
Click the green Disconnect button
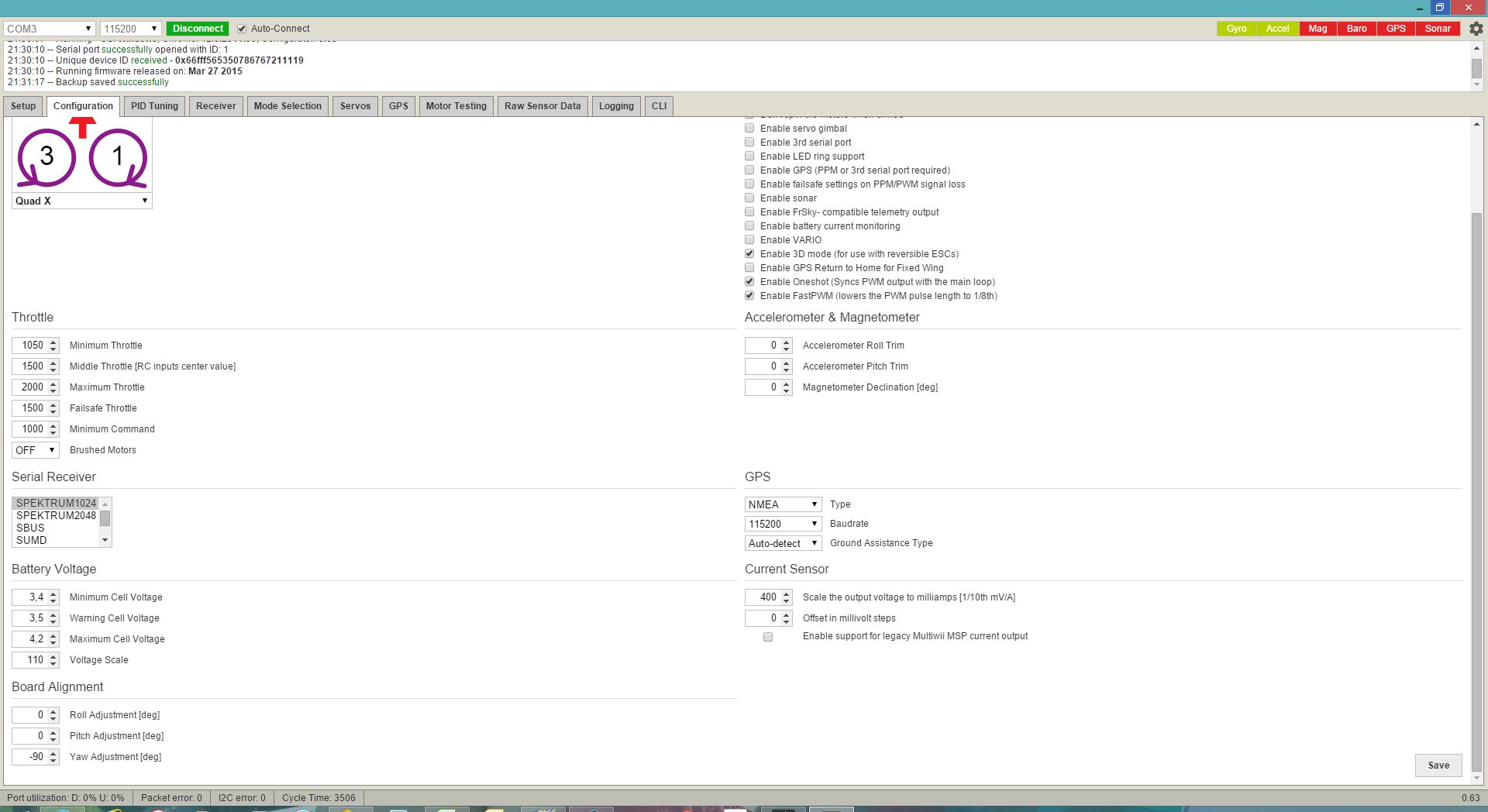point(198,29)
